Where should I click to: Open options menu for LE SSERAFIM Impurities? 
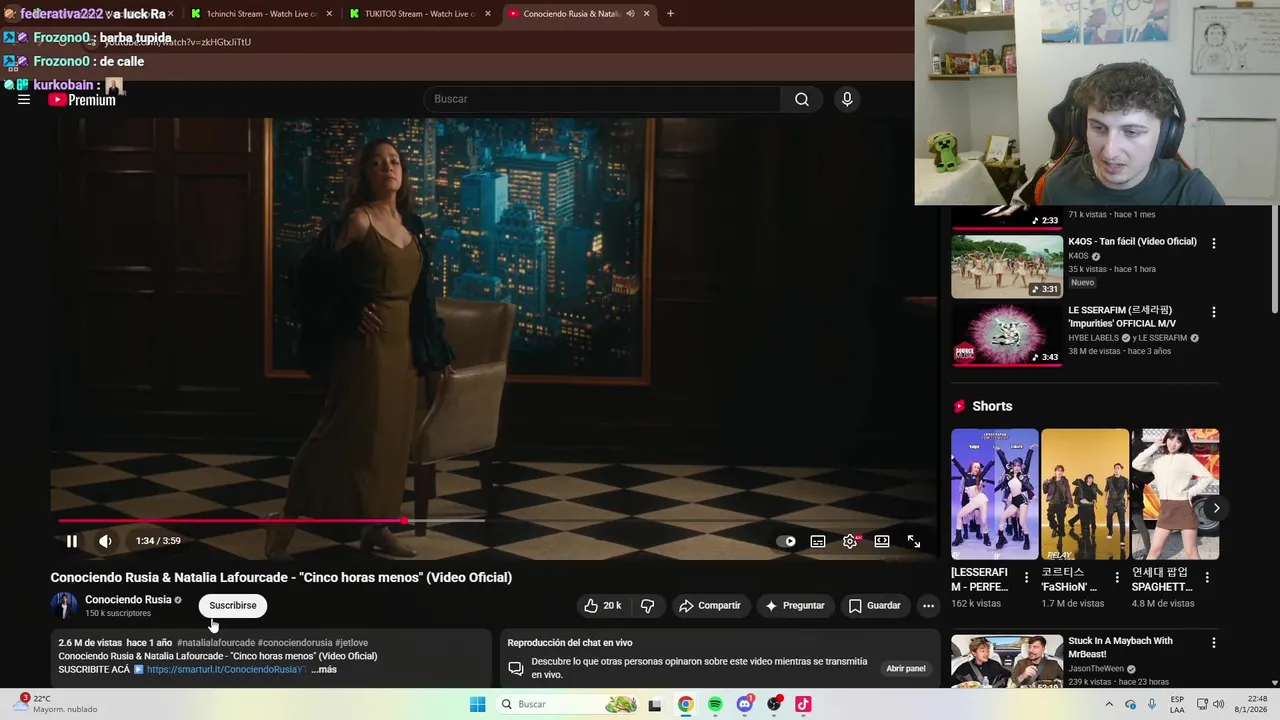(1214, 312)
